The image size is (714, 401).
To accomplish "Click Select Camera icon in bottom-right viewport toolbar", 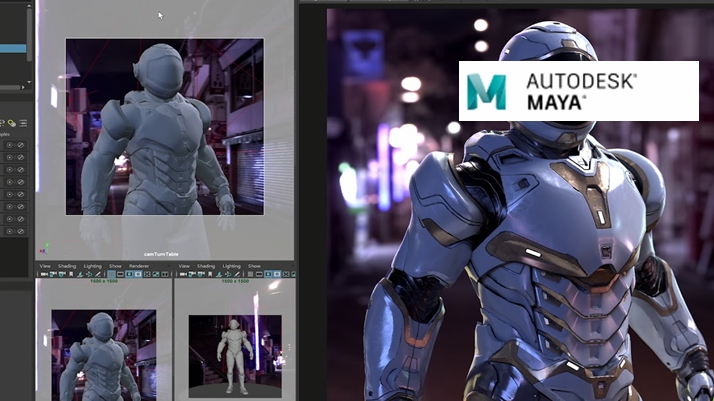I will point(183,274).
